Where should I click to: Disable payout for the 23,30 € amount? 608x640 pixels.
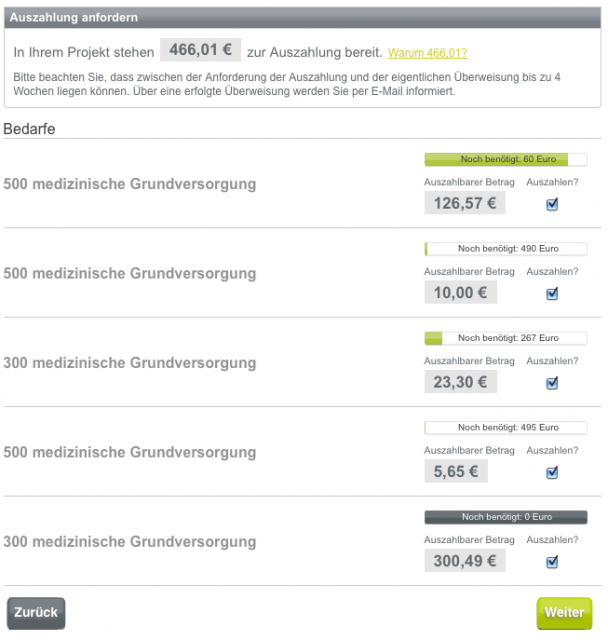[x=552, y=383]
